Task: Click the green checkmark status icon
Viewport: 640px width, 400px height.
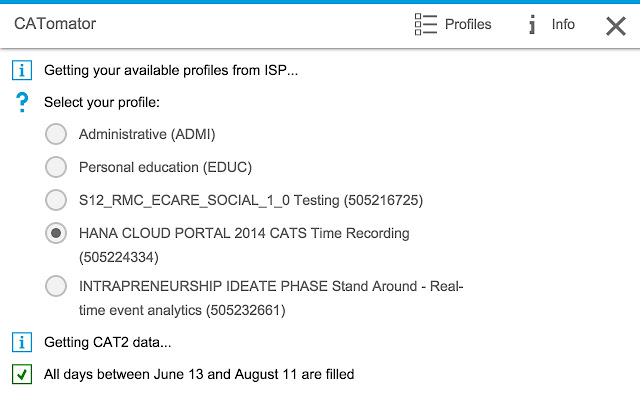Action: (x=22, y=374)
